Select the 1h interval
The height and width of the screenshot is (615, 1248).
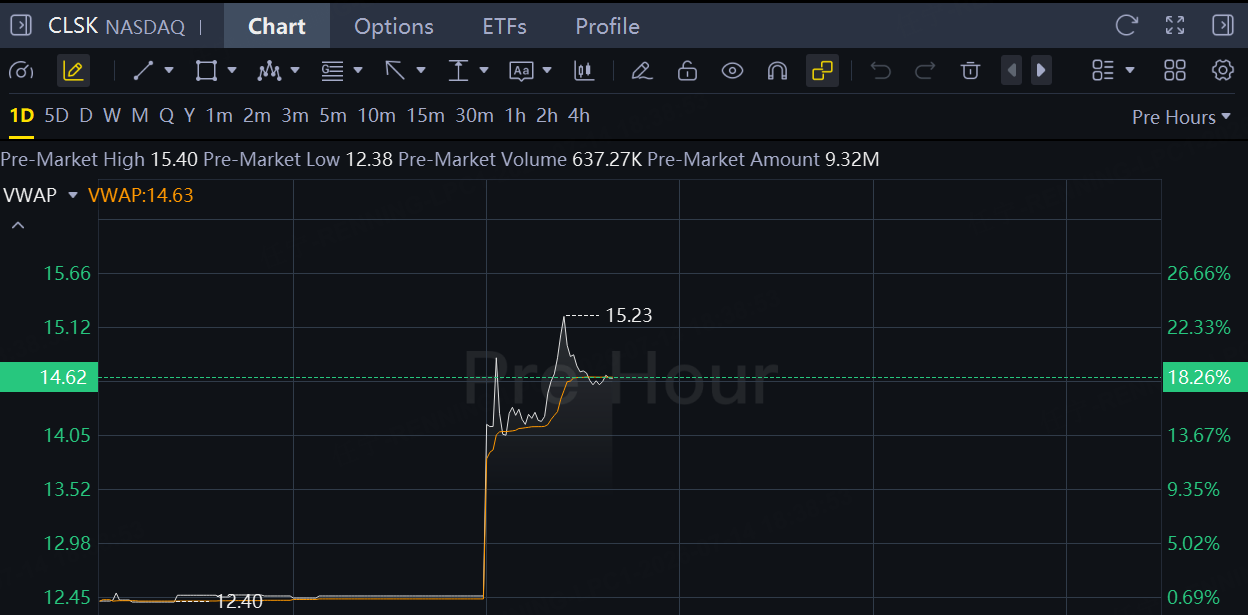515,116
